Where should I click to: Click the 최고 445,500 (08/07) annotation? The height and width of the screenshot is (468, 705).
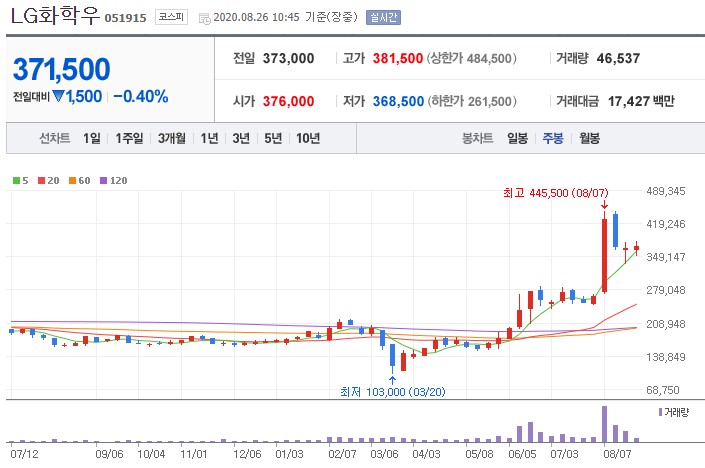556,193
